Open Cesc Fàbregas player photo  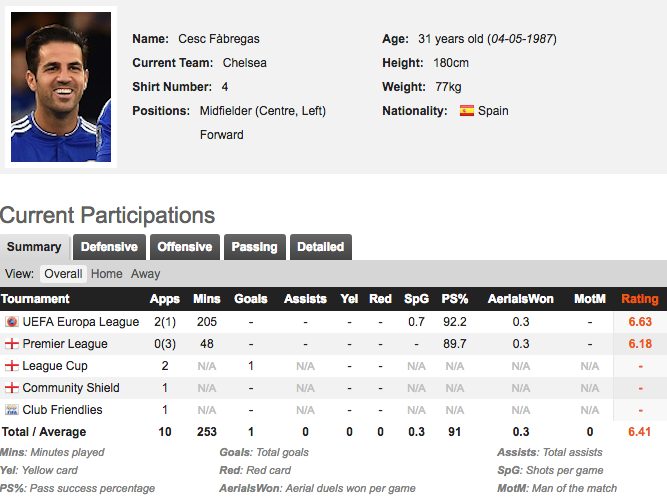click(61, 87)
